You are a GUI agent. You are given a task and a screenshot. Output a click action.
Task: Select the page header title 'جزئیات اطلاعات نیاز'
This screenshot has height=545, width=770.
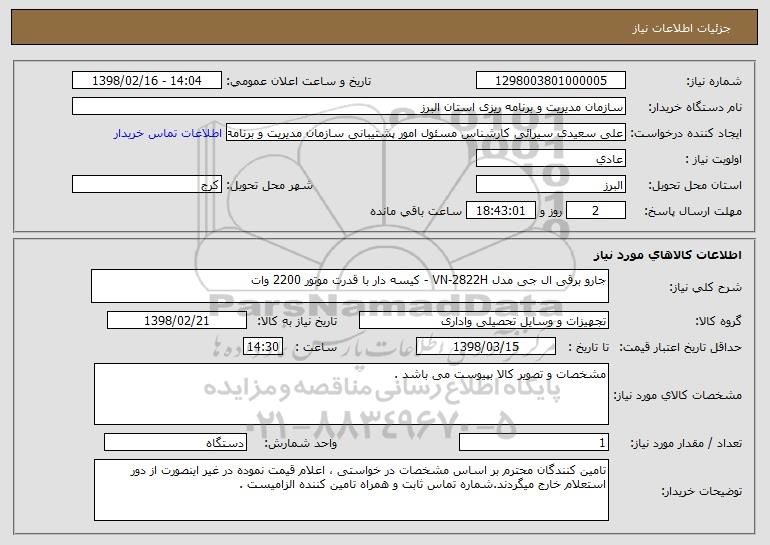coord(681,28)
